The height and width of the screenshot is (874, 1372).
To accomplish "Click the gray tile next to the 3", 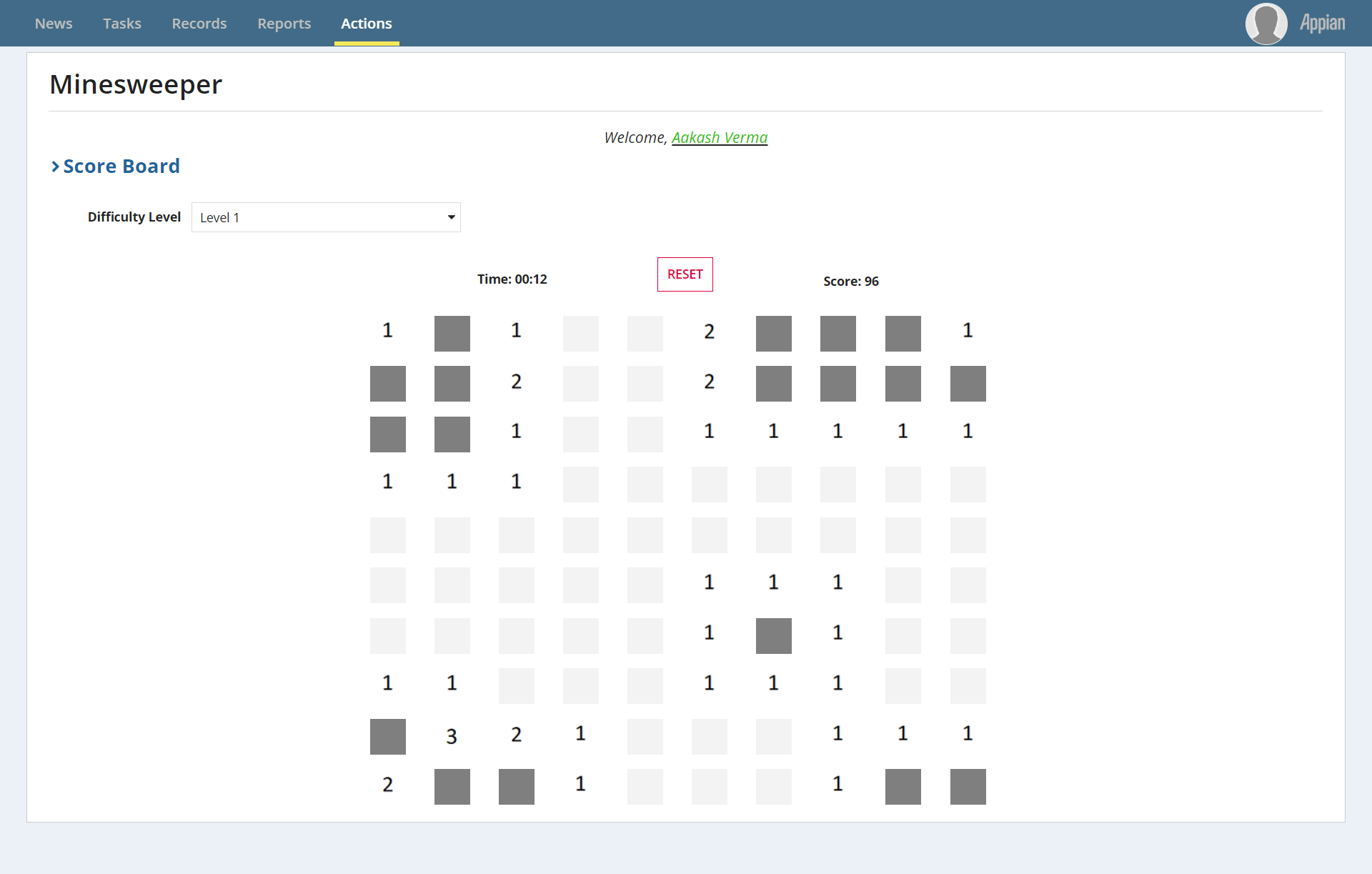I will pyautogui.click(x=387, y=736).
